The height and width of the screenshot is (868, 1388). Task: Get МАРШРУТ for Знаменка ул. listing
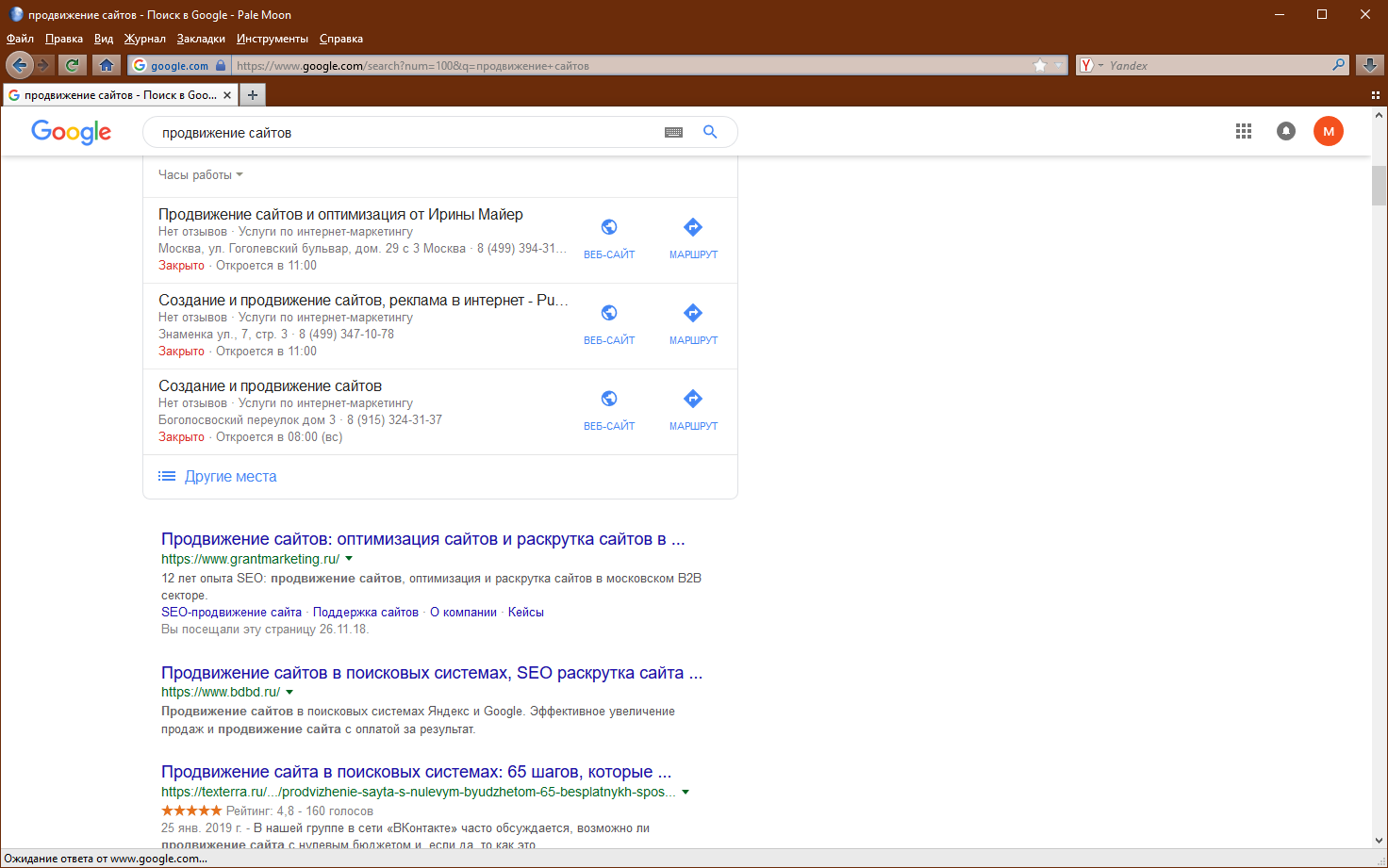pyautogui.click(x=693, y=325)
